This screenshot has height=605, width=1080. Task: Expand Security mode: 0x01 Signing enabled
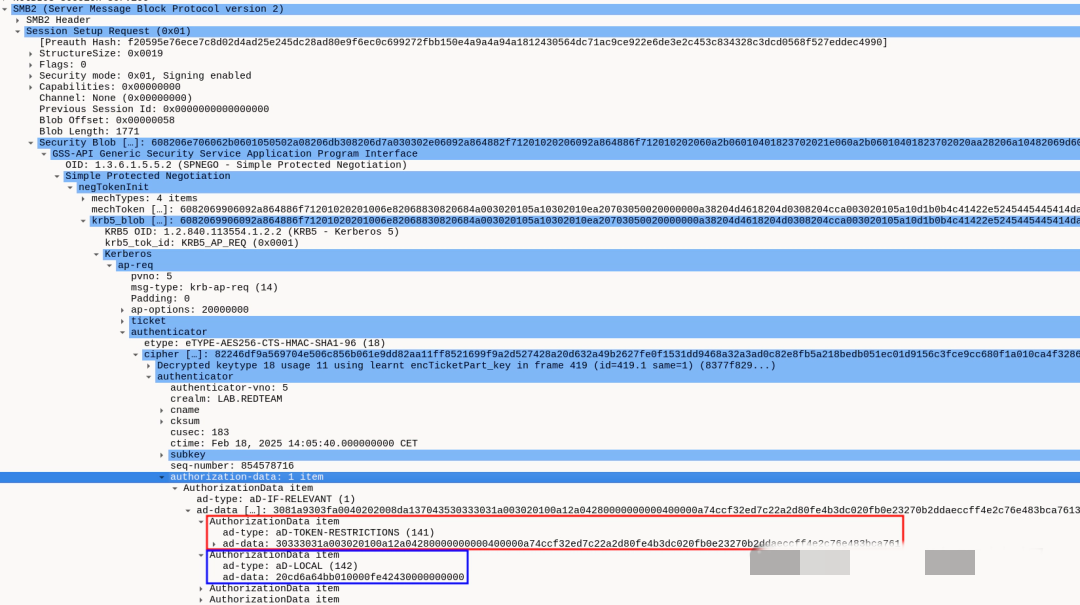click(x=31, y=76)
